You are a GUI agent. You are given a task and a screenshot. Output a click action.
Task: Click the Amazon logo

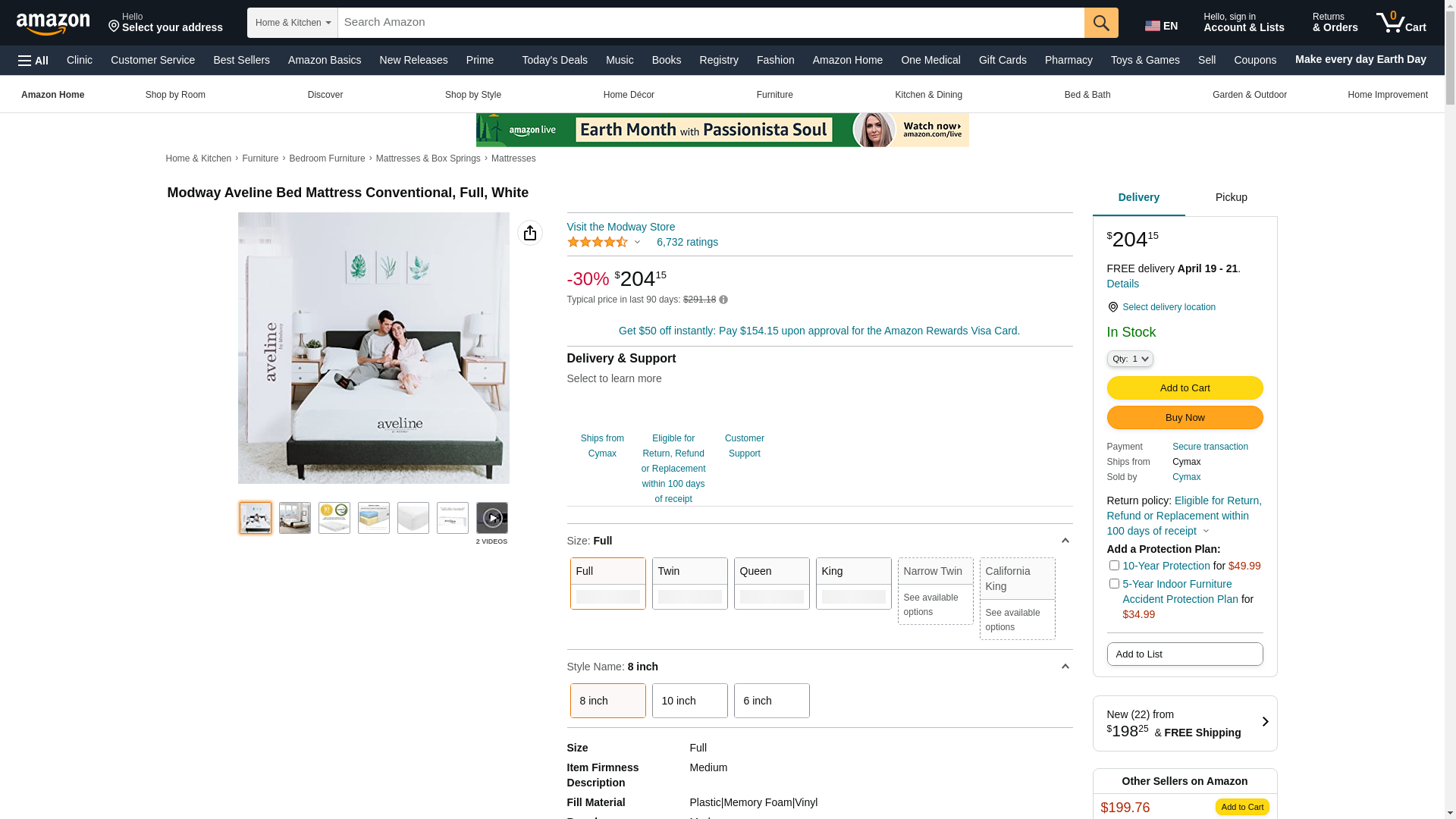(53, 24)
